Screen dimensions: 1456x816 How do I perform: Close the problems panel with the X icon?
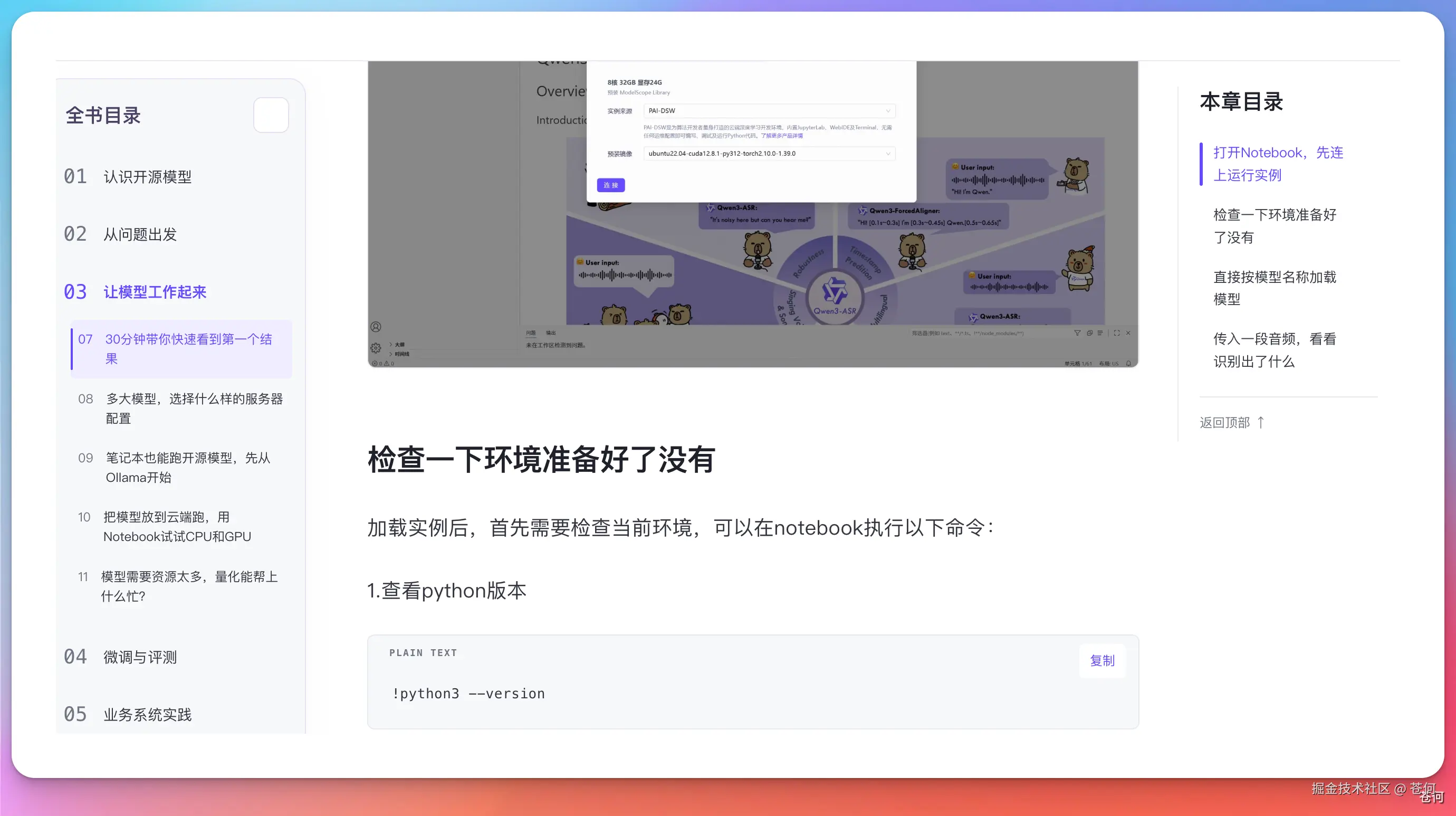[1128, 333]
